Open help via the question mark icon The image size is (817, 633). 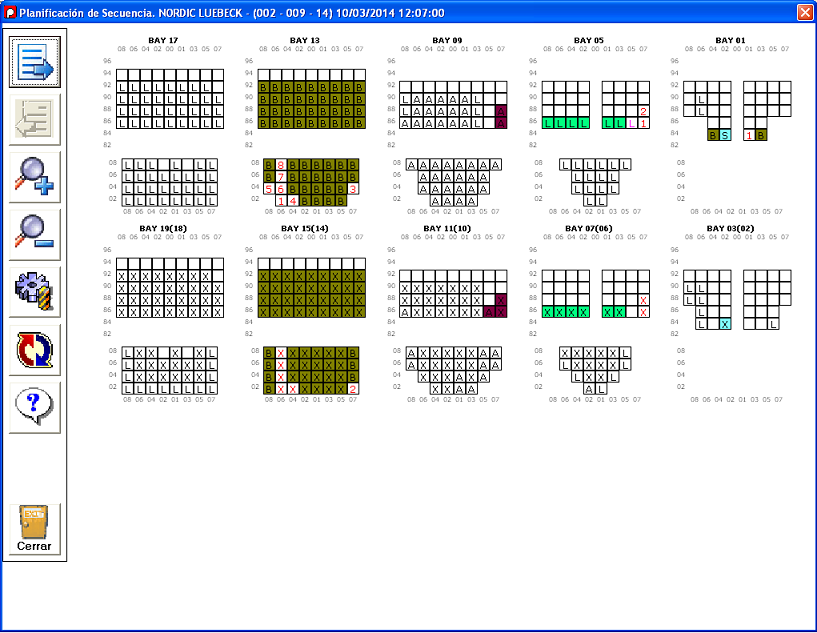pyautogui.click(x=35, y=407)
